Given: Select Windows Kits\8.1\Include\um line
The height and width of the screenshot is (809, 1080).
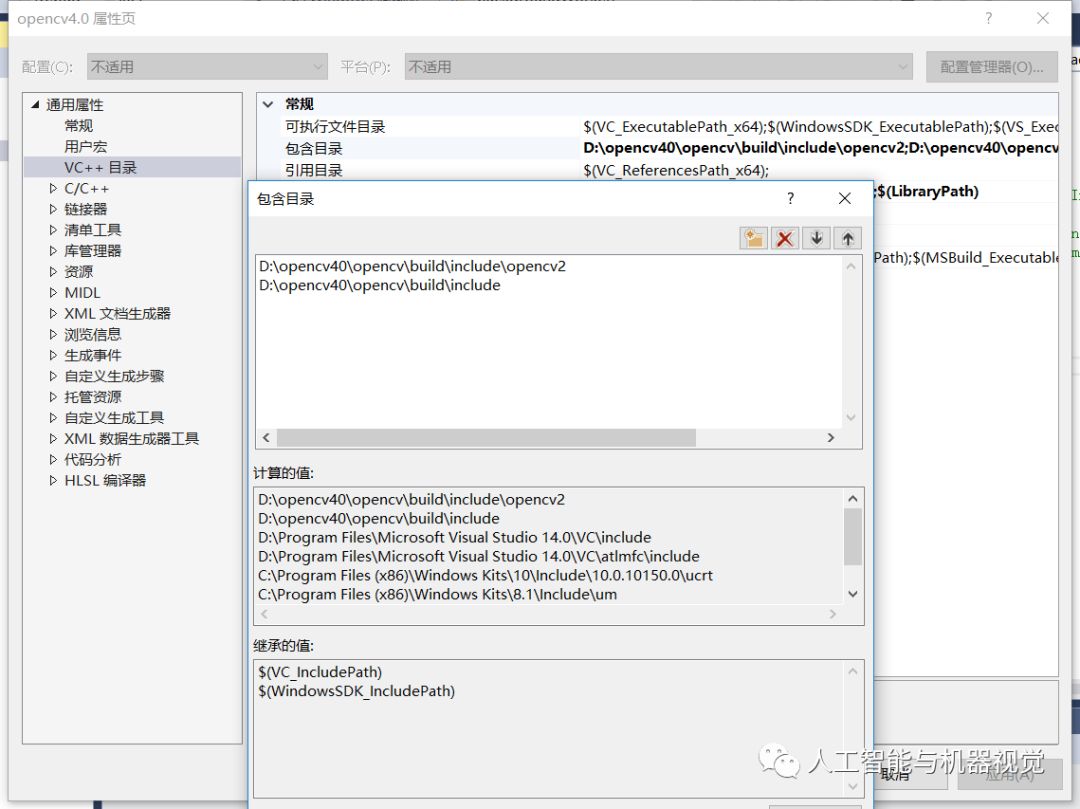Looking at the screenshot, I should 437,594.
